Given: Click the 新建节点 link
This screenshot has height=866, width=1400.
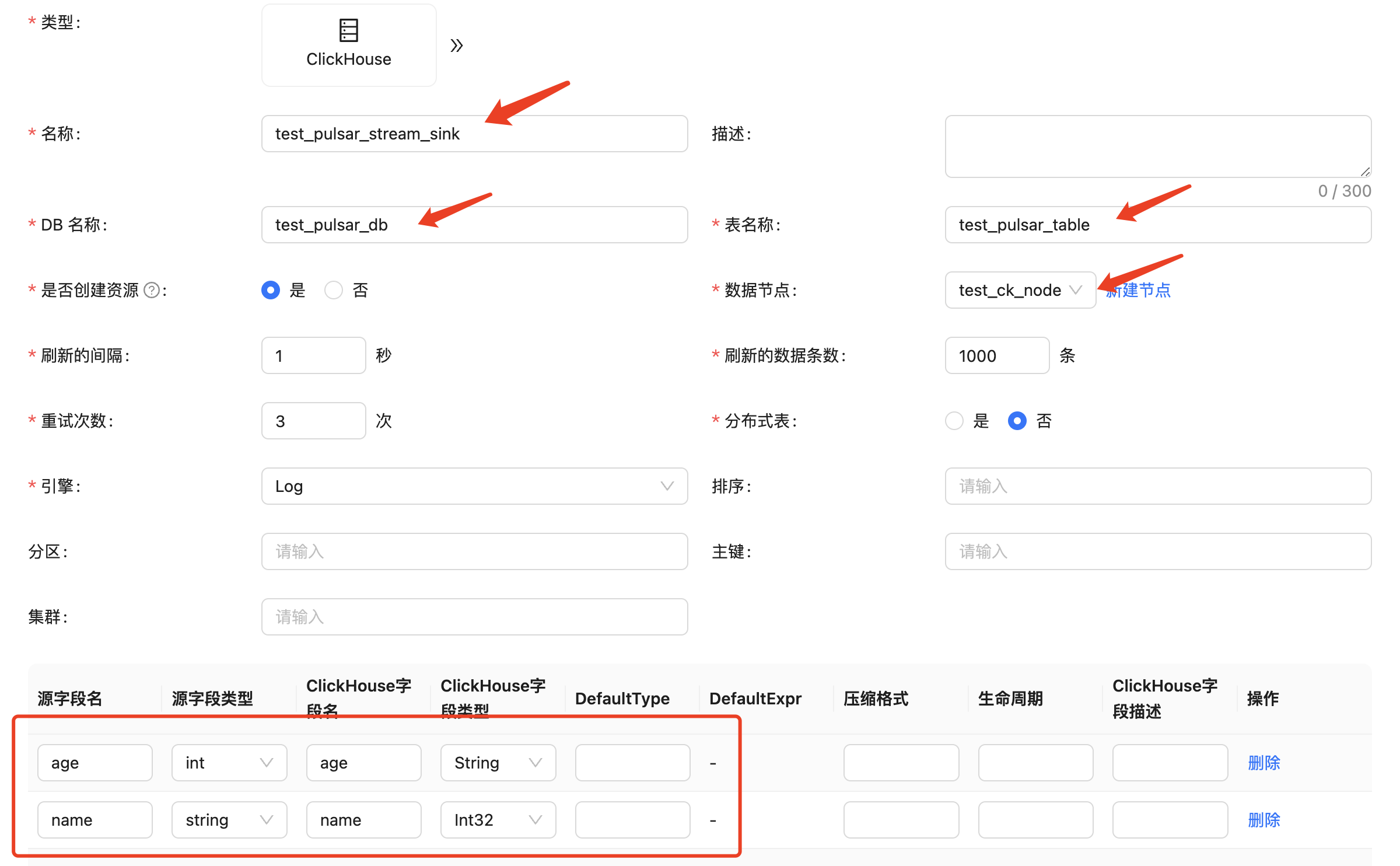Looking at the screenshot, I should pyautogui.click(x=1138, y=290).
